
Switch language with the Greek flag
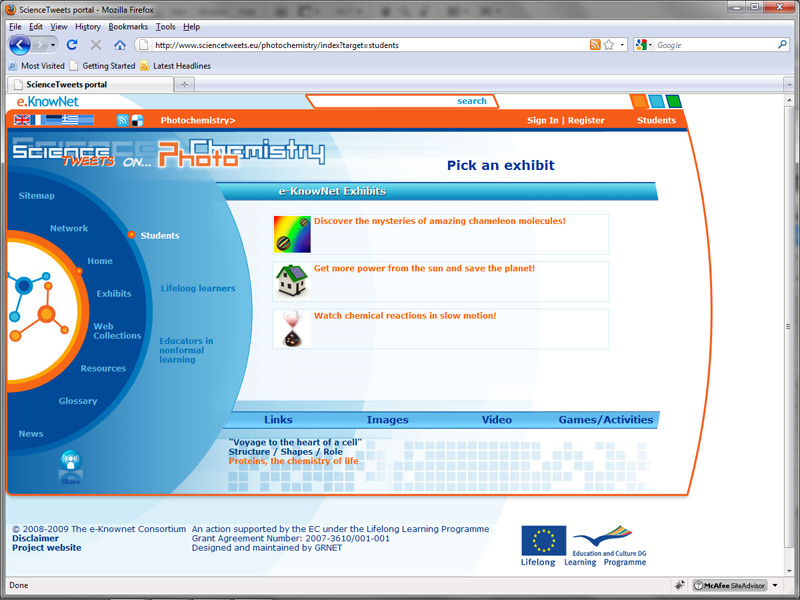click(x=70, y=120)
